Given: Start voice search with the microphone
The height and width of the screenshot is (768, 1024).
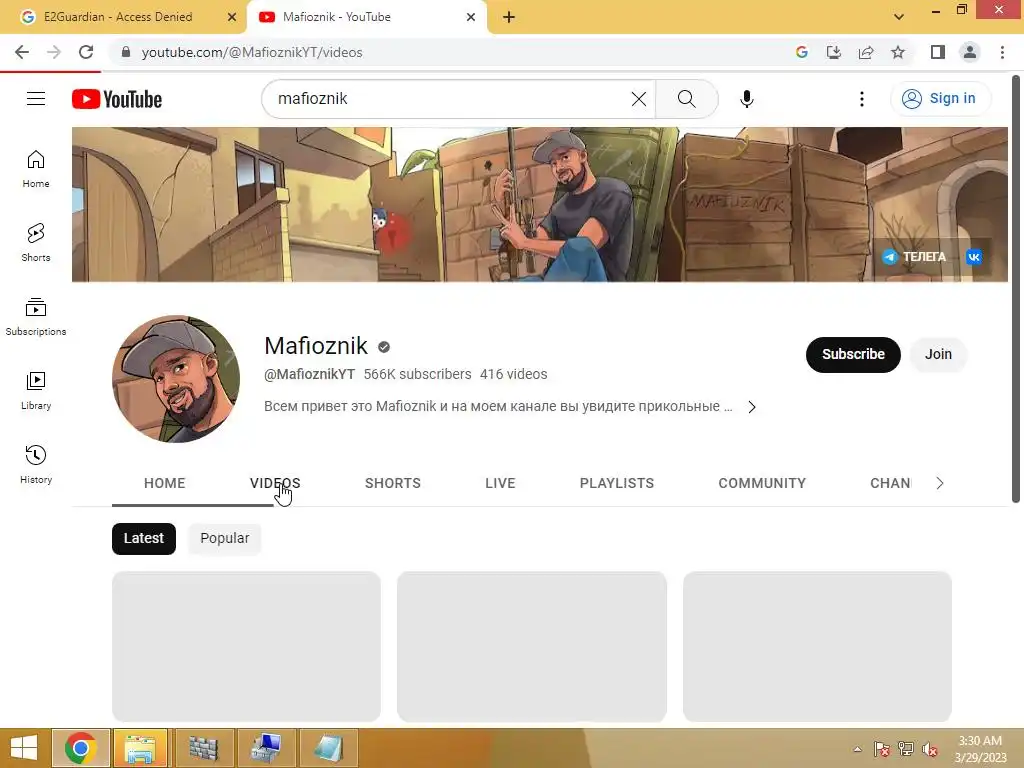Looking at the screenshot, I should pyautogui.click(x=746, y=99).
